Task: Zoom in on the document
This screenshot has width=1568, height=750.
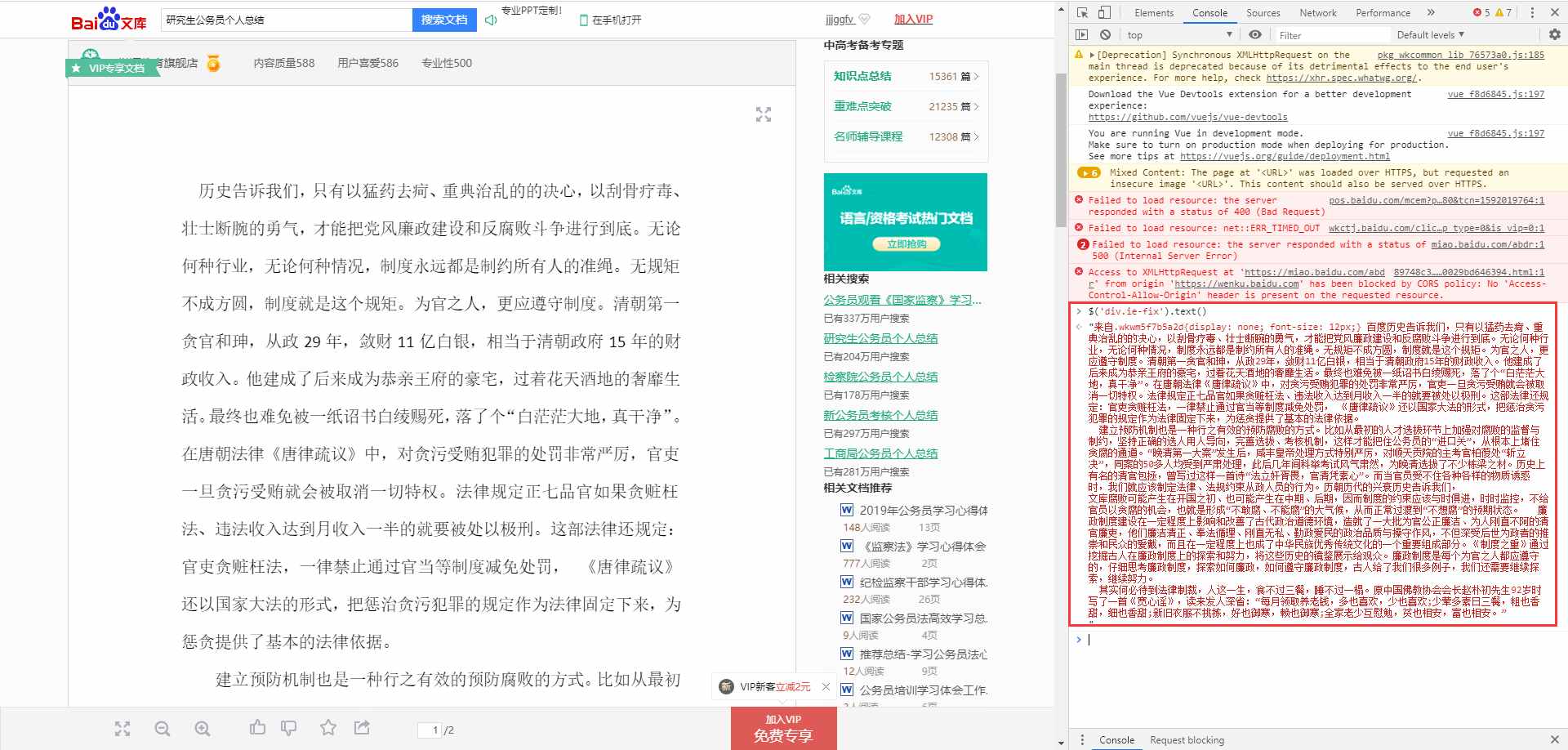Action: pos(202,728)
